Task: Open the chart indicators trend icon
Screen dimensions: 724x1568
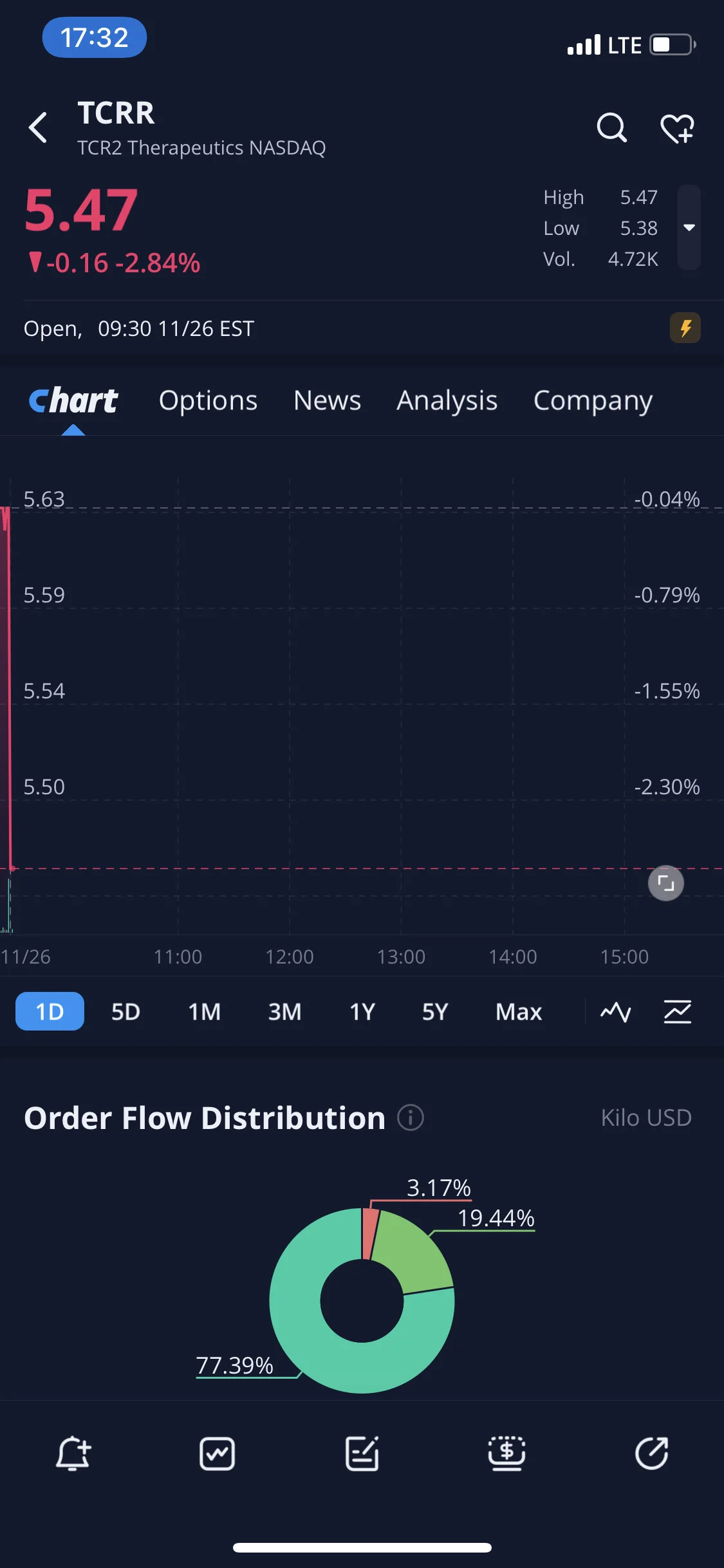Action: pos(678,1011)
